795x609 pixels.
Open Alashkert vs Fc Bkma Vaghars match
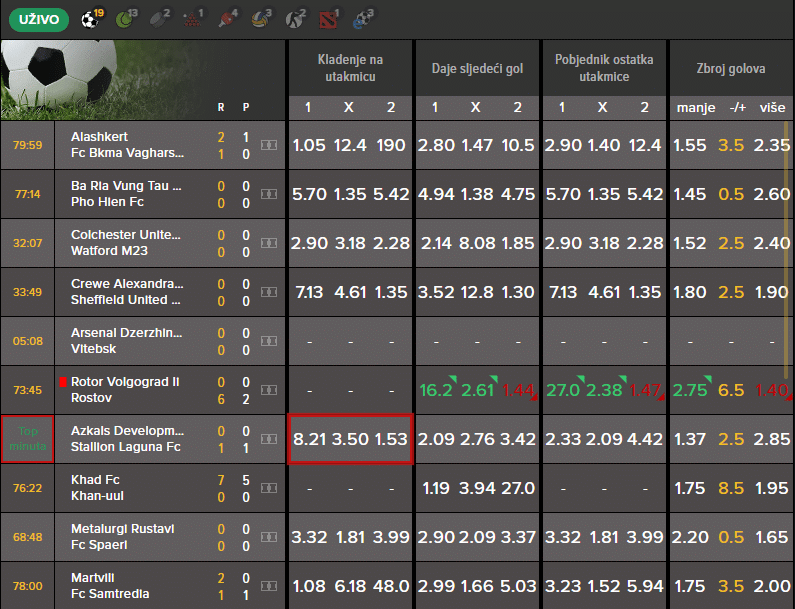click(127, 145)
